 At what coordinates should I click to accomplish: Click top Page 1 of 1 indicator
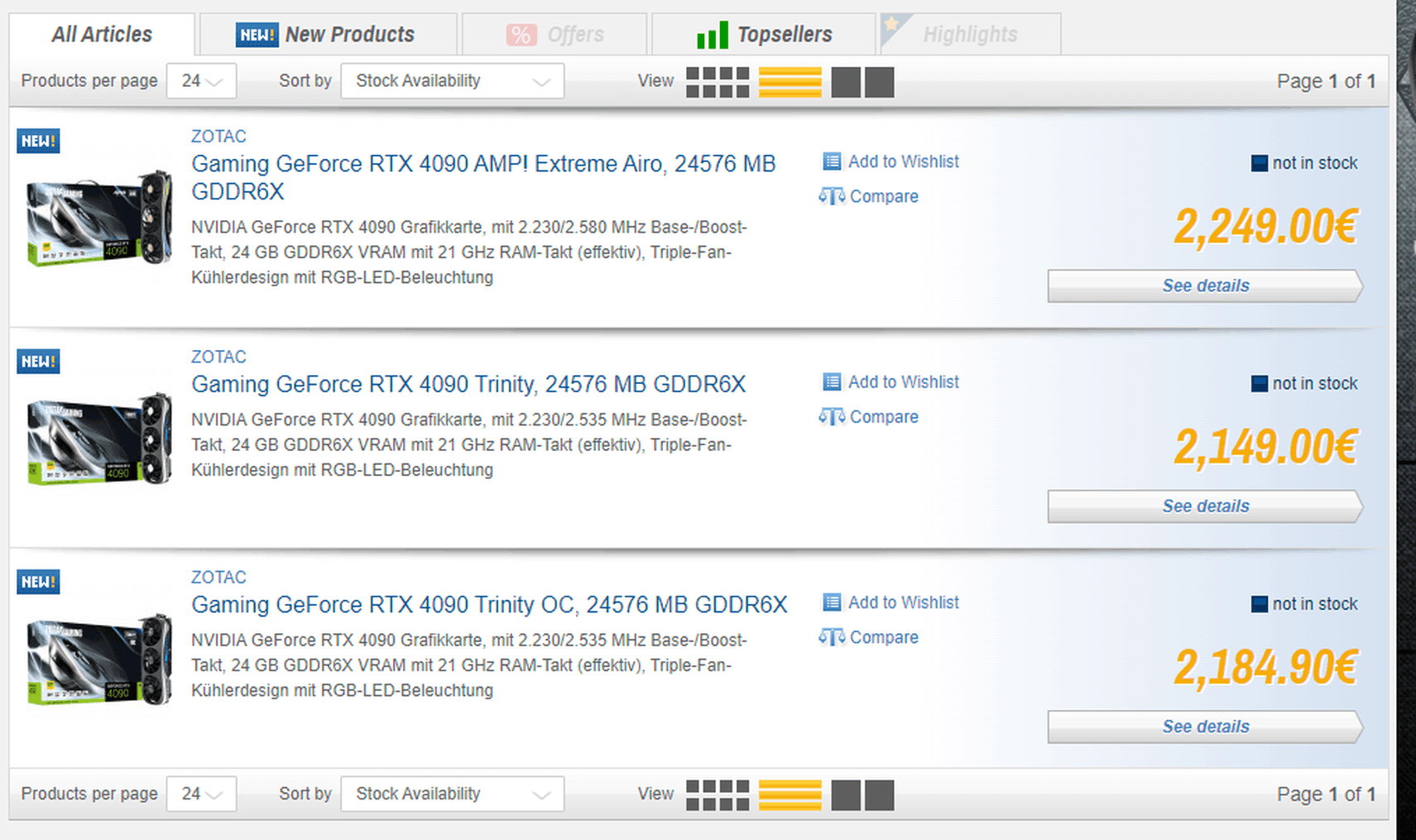pos(1326,81)
